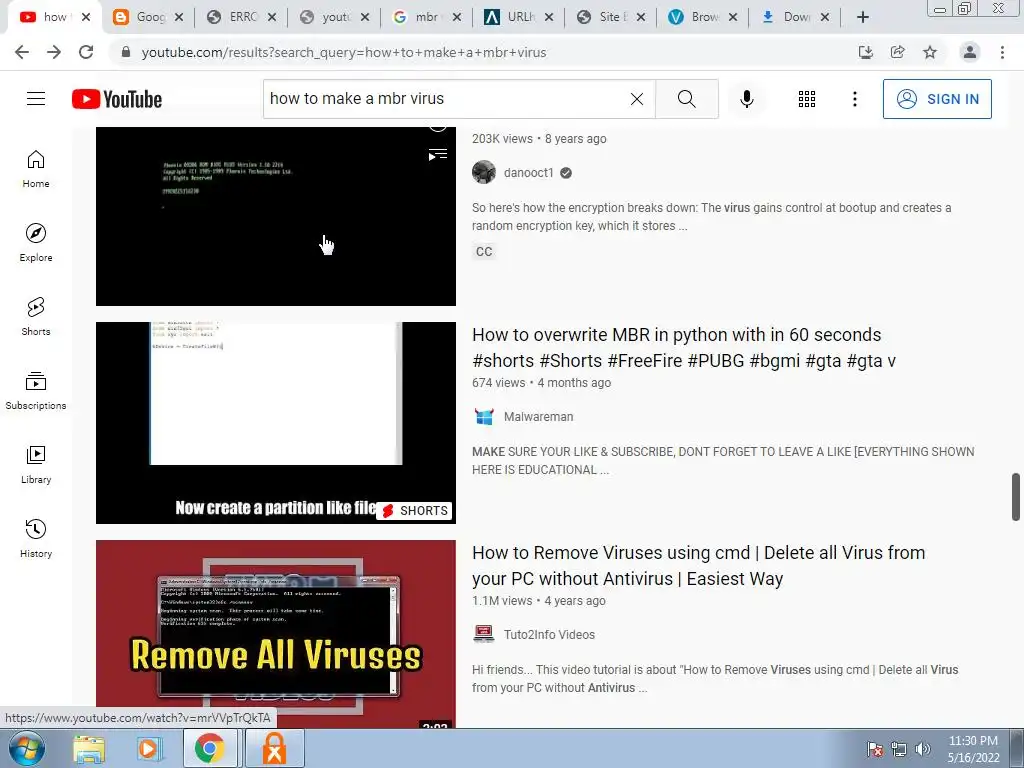
Task: Close the active YouTube tab
Action: 86,17
